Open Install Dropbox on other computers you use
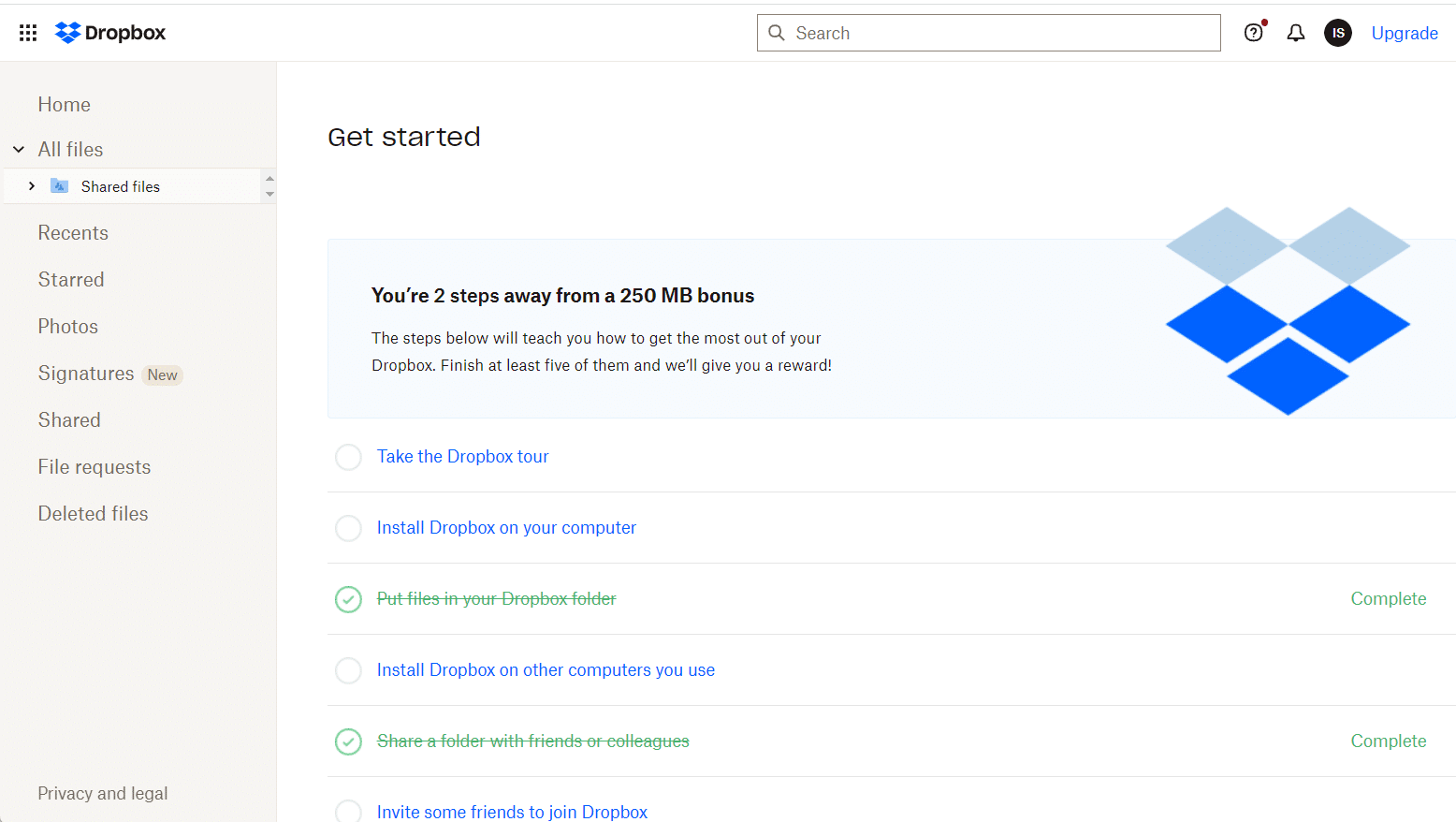The height and width of the screenshot is (822, 1456). [546, 669]
